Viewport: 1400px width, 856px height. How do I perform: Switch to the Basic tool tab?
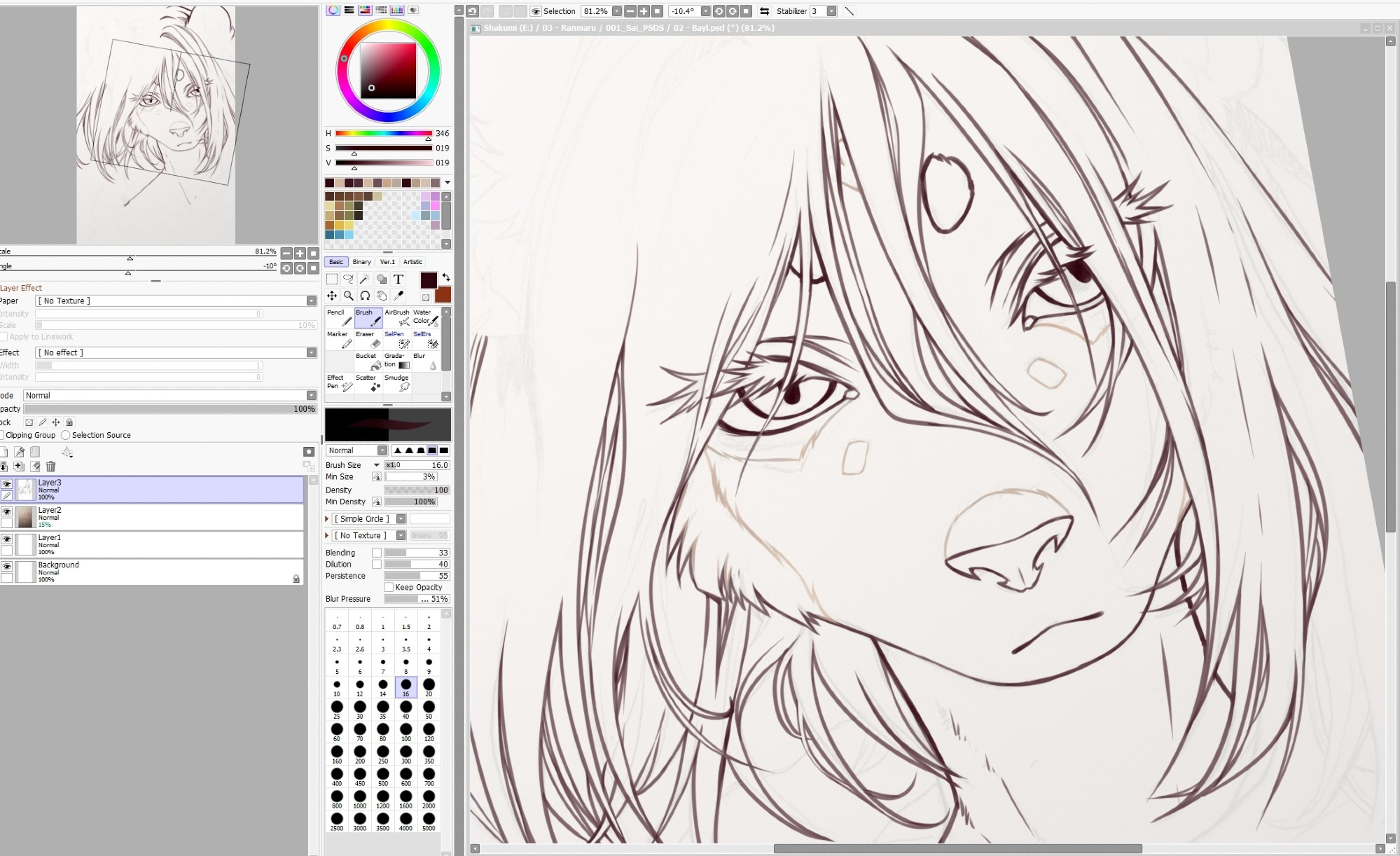click(x=336, y=261)
